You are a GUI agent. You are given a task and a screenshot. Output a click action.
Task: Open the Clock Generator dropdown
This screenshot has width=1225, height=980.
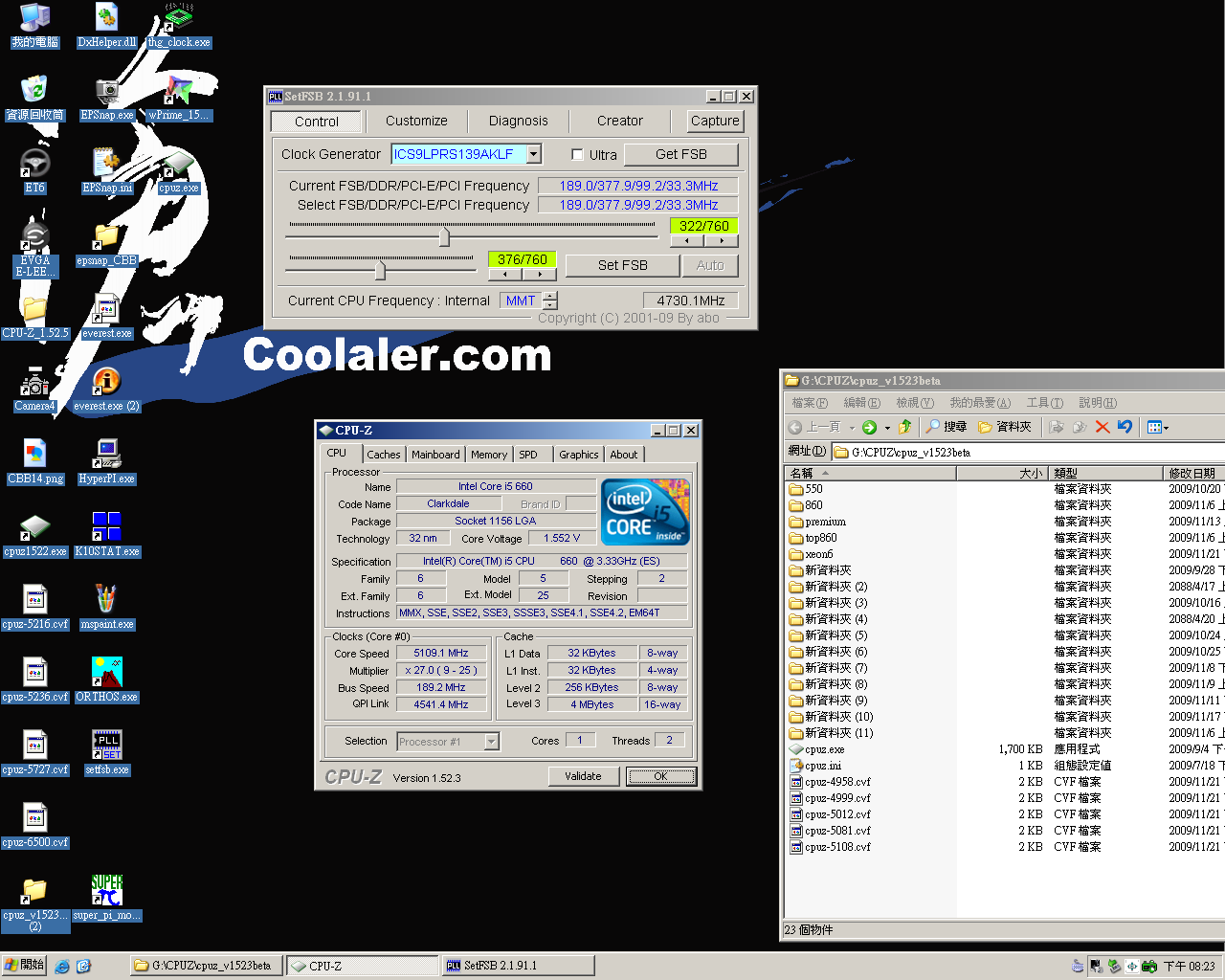point(534,154)
